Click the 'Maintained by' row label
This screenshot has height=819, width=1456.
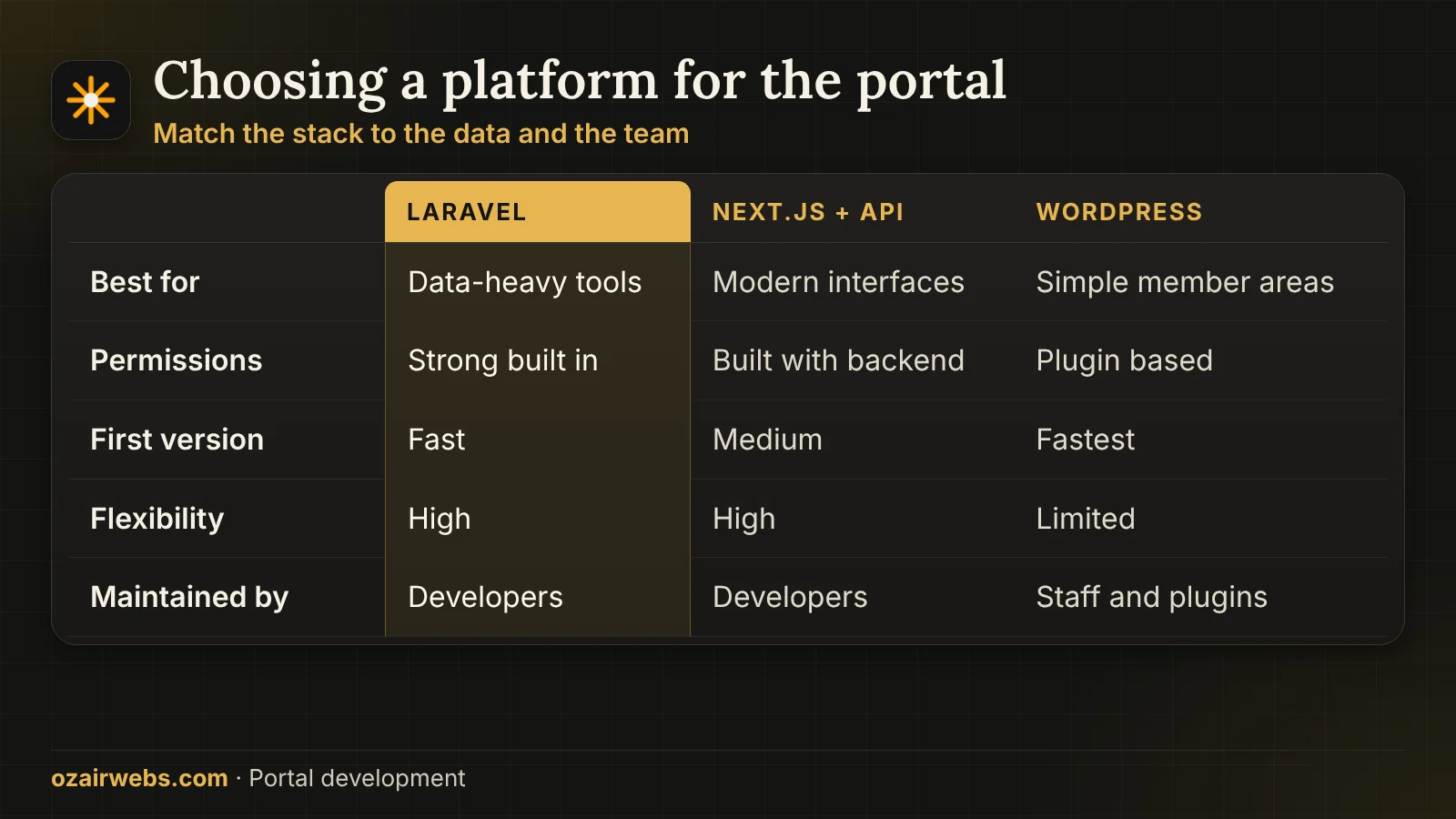189,597
